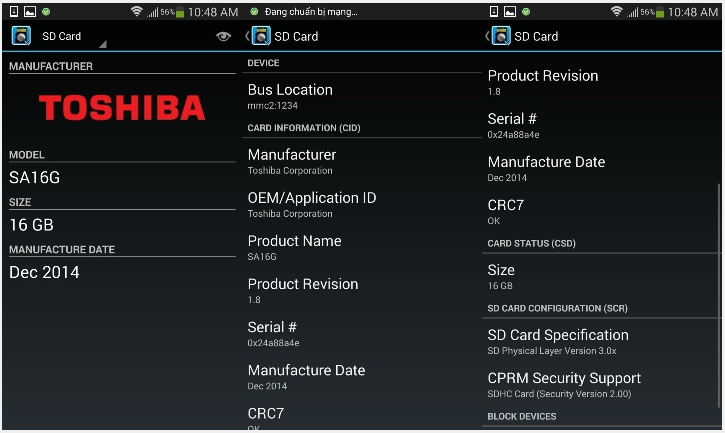Tap the battery icon on right status bar

675,12
